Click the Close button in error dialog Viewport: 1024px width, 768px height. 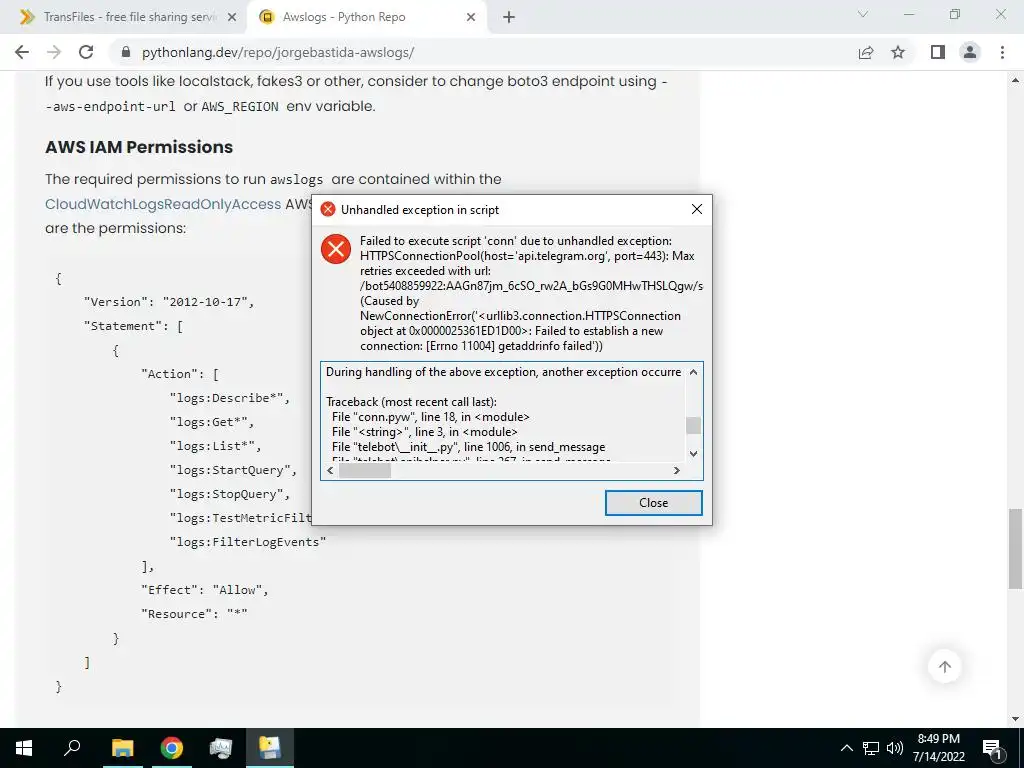click(654, 503)
